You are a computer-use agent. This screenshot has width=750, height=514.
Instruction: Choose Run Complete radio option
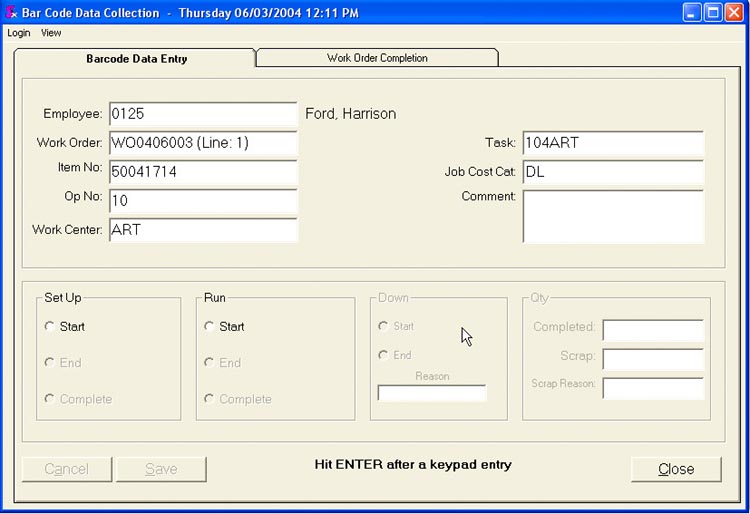pos(209,399)
